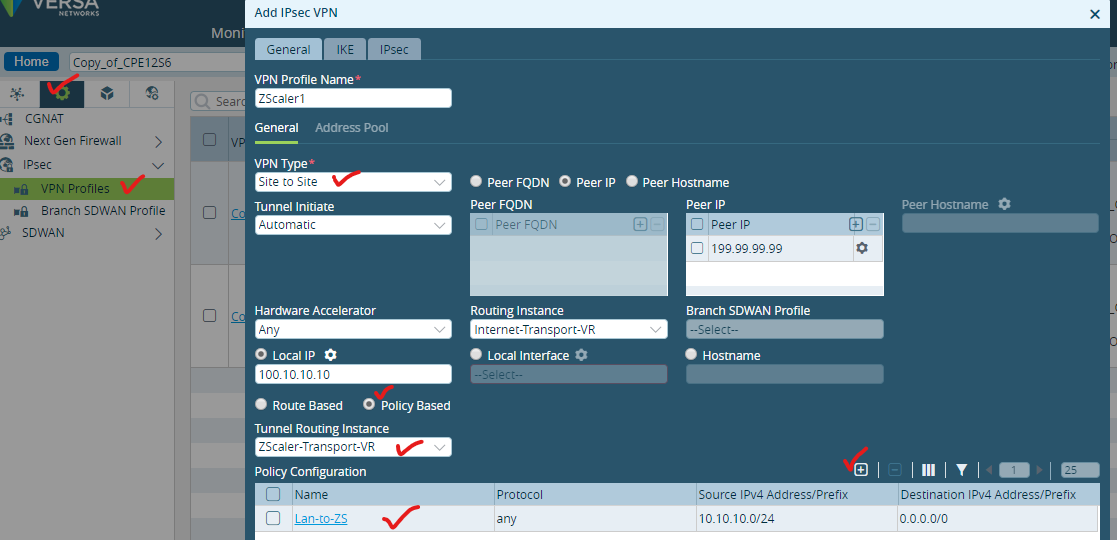Remove a Peer IP entry
1117x540 pixels.
coord(872,224)
